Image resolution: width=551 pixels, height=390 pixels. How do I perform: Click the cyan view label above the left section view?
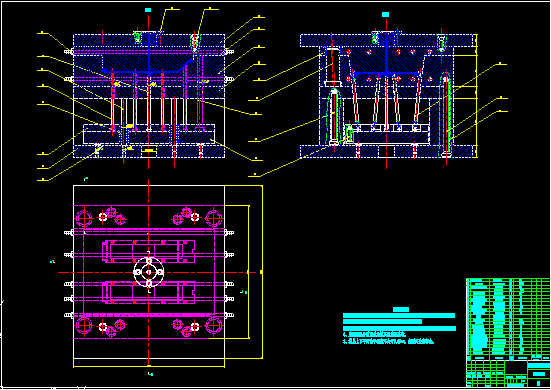coord(148,10)
